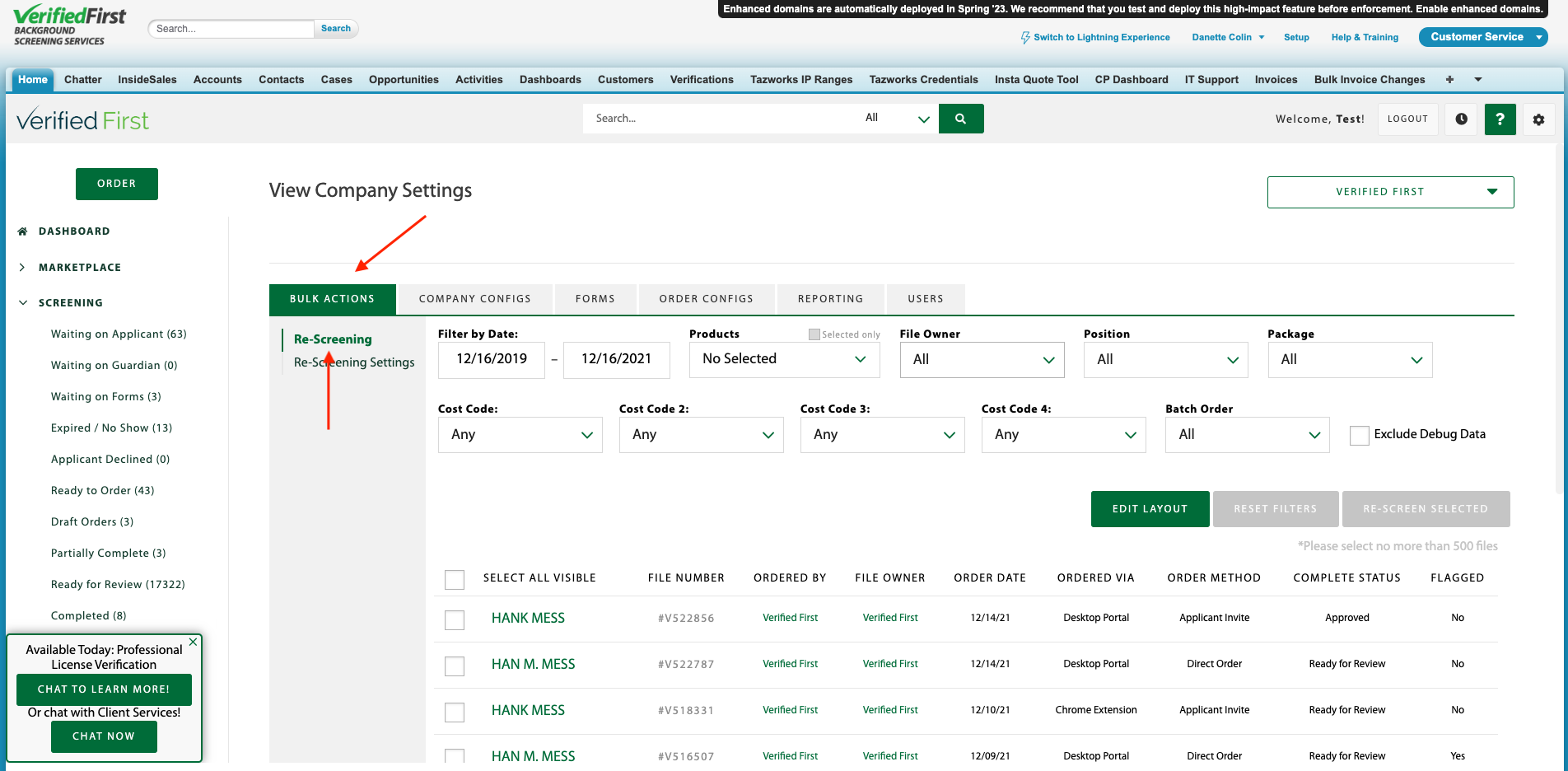Open the Position dropdown

tap(1165, 360)
